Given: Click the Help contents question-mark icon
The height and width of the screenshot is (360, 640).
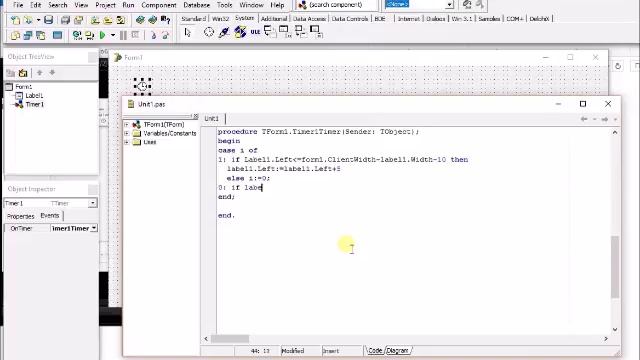Looking at the screenshot, I should coord(165,20).
